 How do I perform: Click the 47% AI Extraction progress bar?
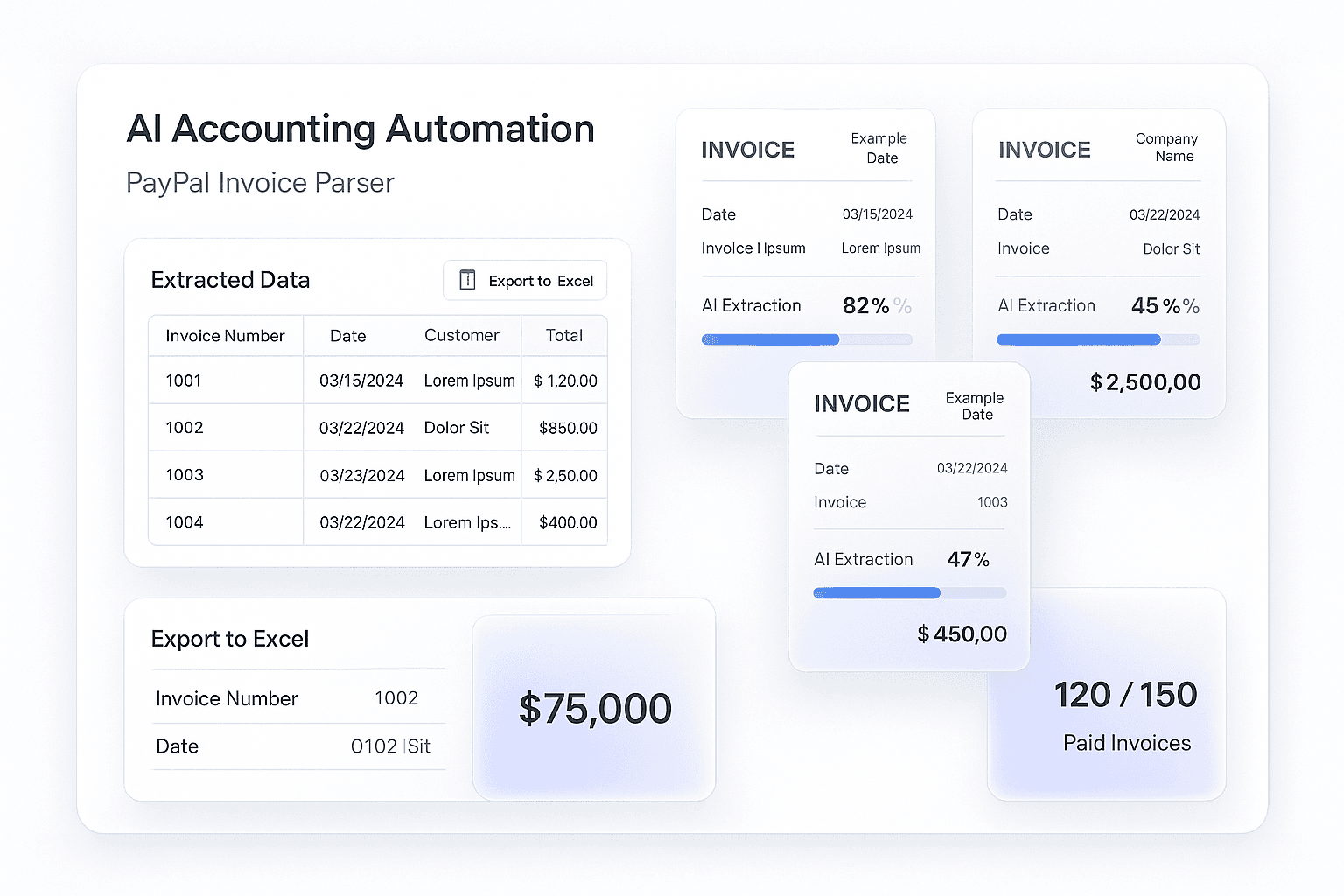pyautogui.click(x=910, y=593)
